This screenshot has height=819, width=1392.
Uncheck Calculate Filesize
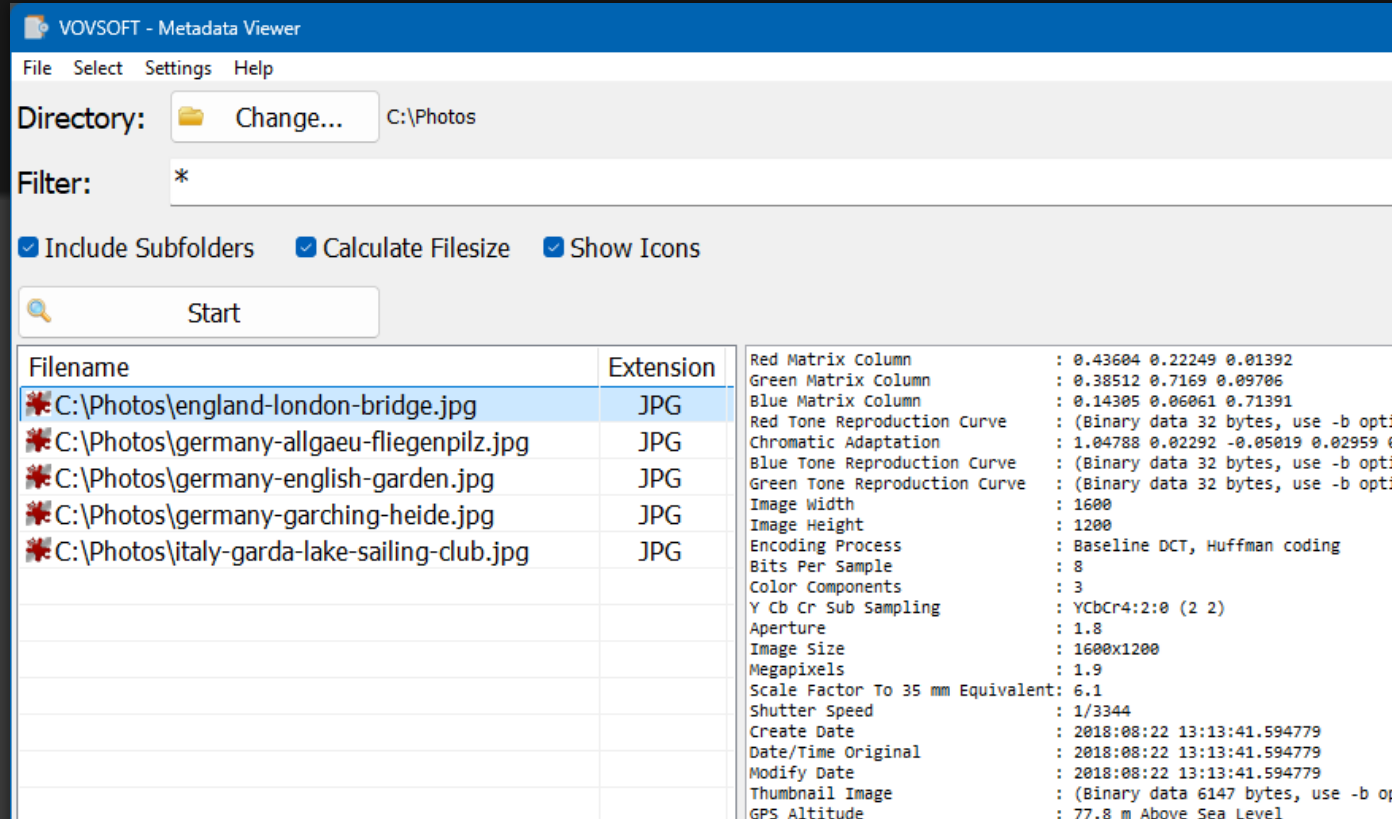click(305, 246)
